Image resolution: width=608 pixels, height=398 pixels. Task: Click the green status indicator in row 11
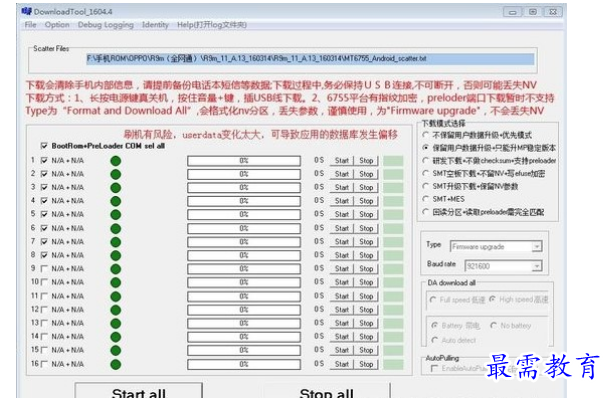[x=116, y=296]
